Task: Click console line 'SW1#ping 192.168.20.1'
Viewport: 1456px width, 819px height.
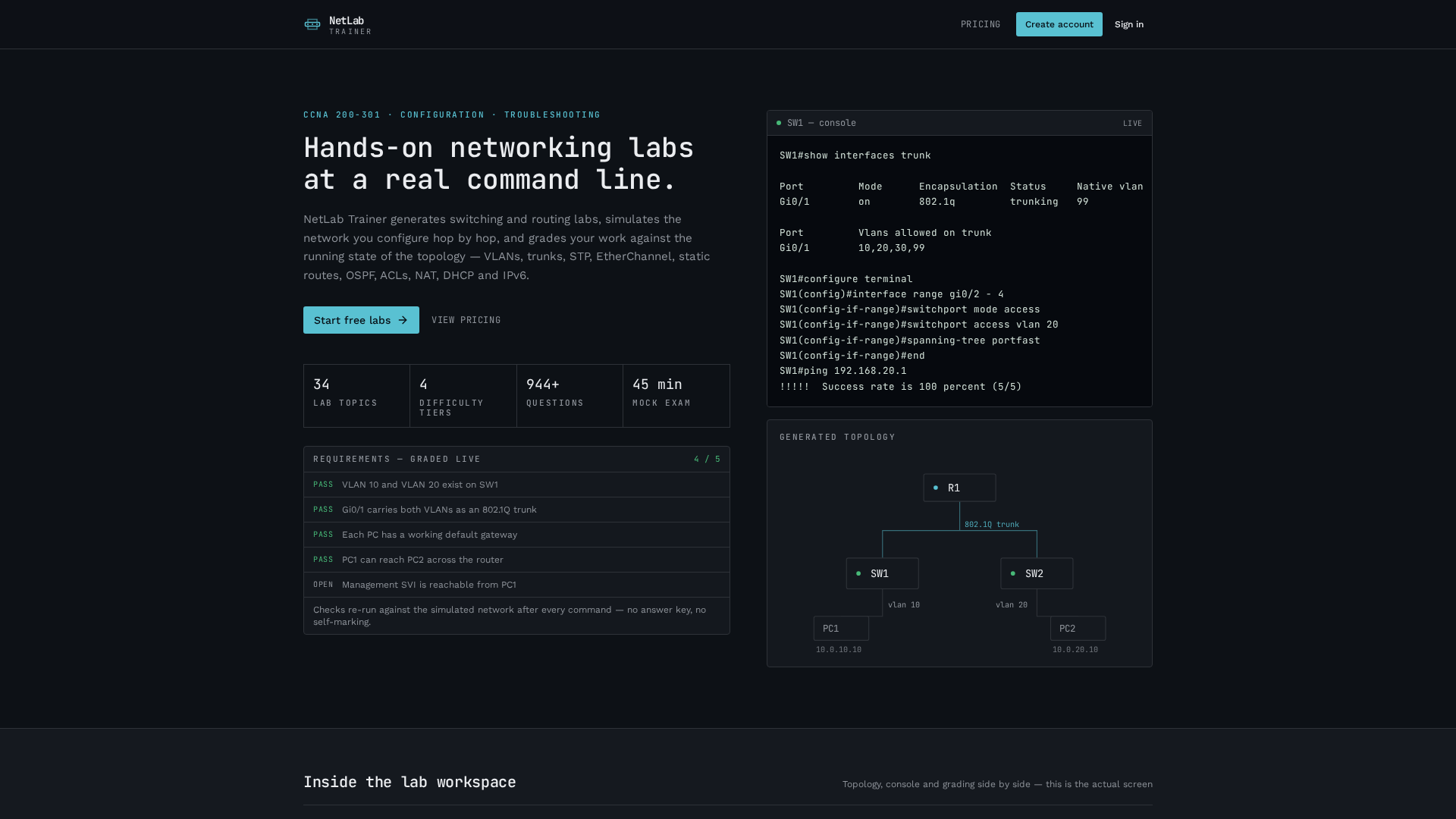Action: (843, 371)
